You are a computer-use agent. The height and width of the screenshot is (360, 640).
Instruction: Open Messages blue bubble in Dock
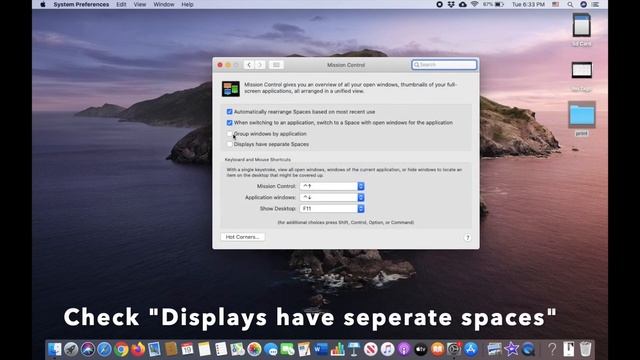coord(271,349)
